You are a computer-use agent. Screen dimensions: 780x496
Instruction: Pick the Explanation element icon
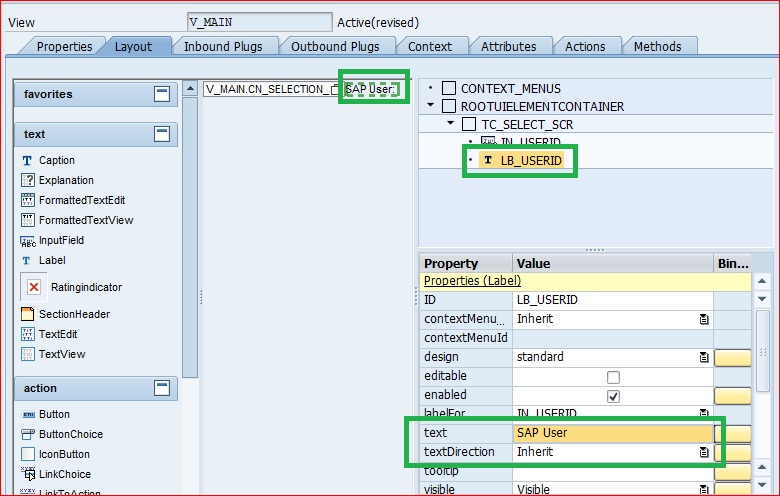pos(28,180)
